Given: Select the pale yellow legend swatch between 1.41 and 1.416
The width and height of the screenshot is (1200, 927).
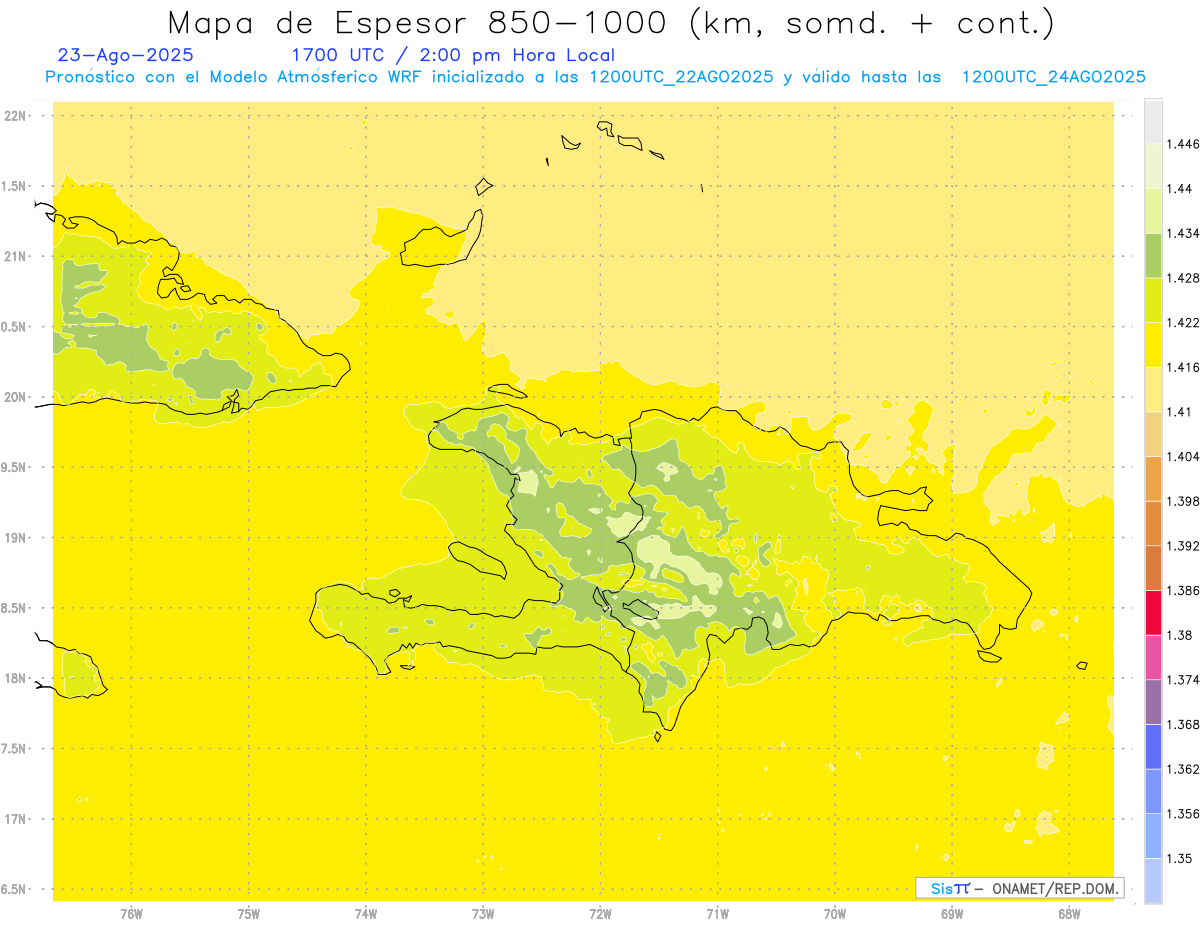Looking at the screenshot, I should (x=1153, y=389).
